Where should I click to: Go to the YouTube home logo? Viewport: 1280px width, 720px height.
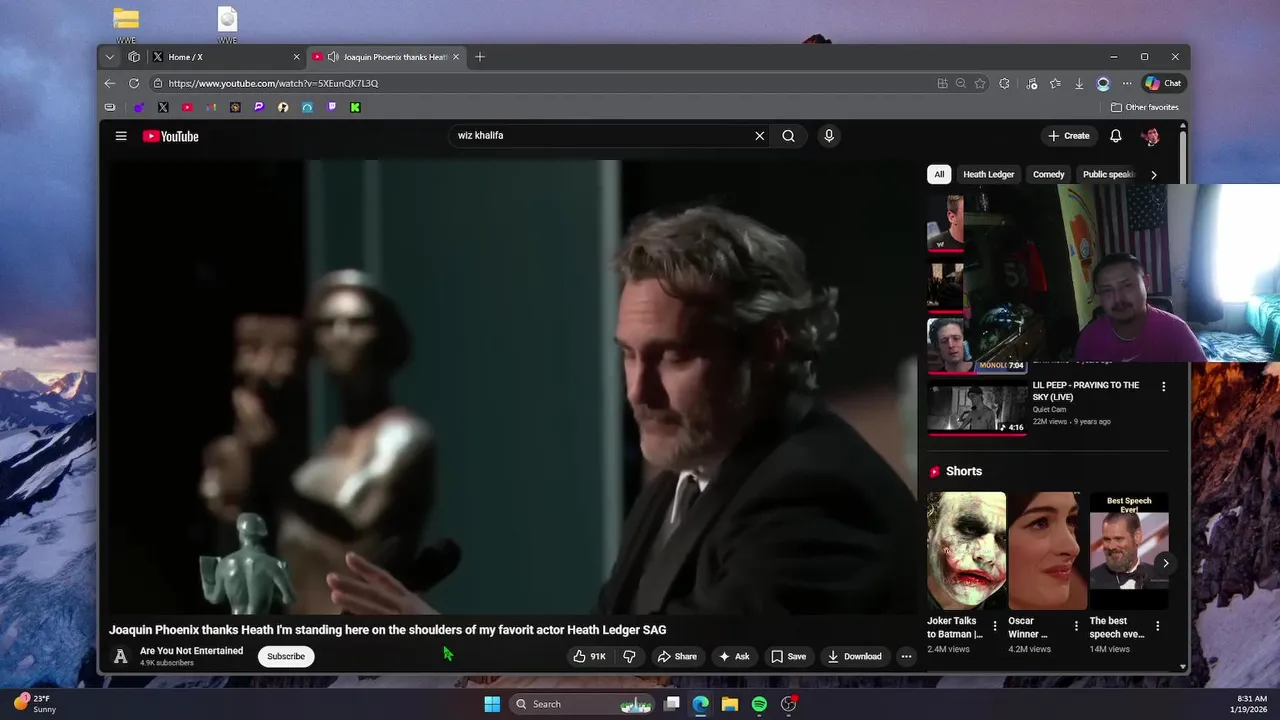171,136
